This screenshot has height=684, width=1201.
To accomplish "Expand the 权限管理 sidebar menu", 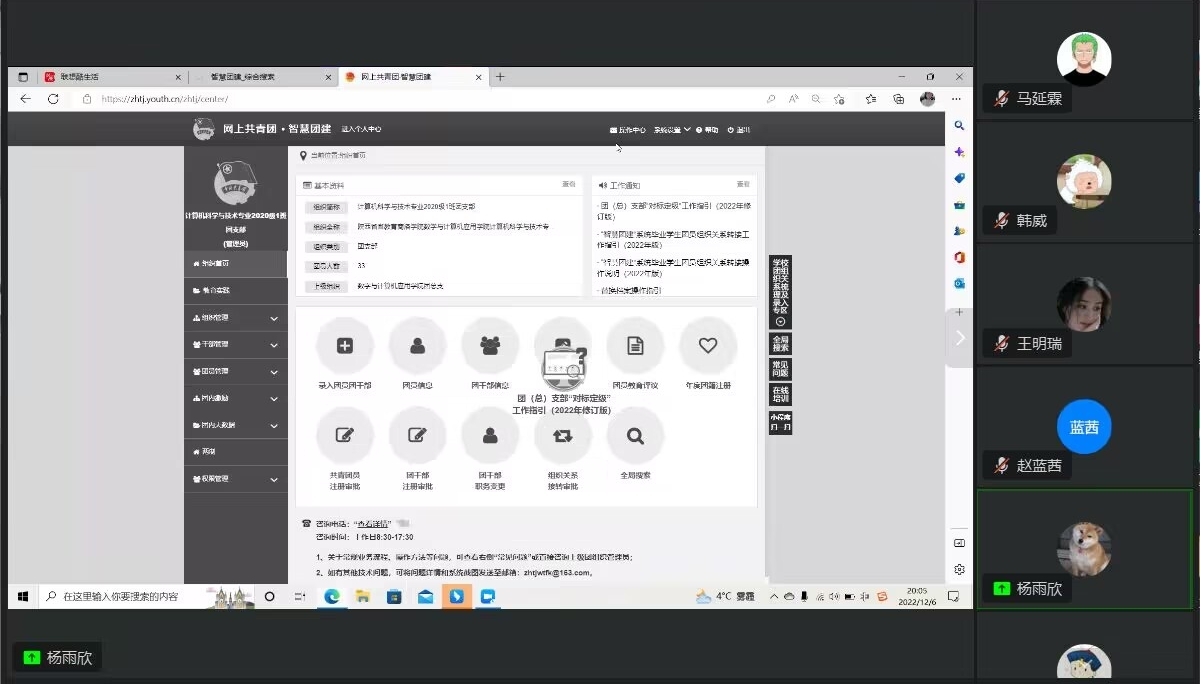I will [236, 480].
